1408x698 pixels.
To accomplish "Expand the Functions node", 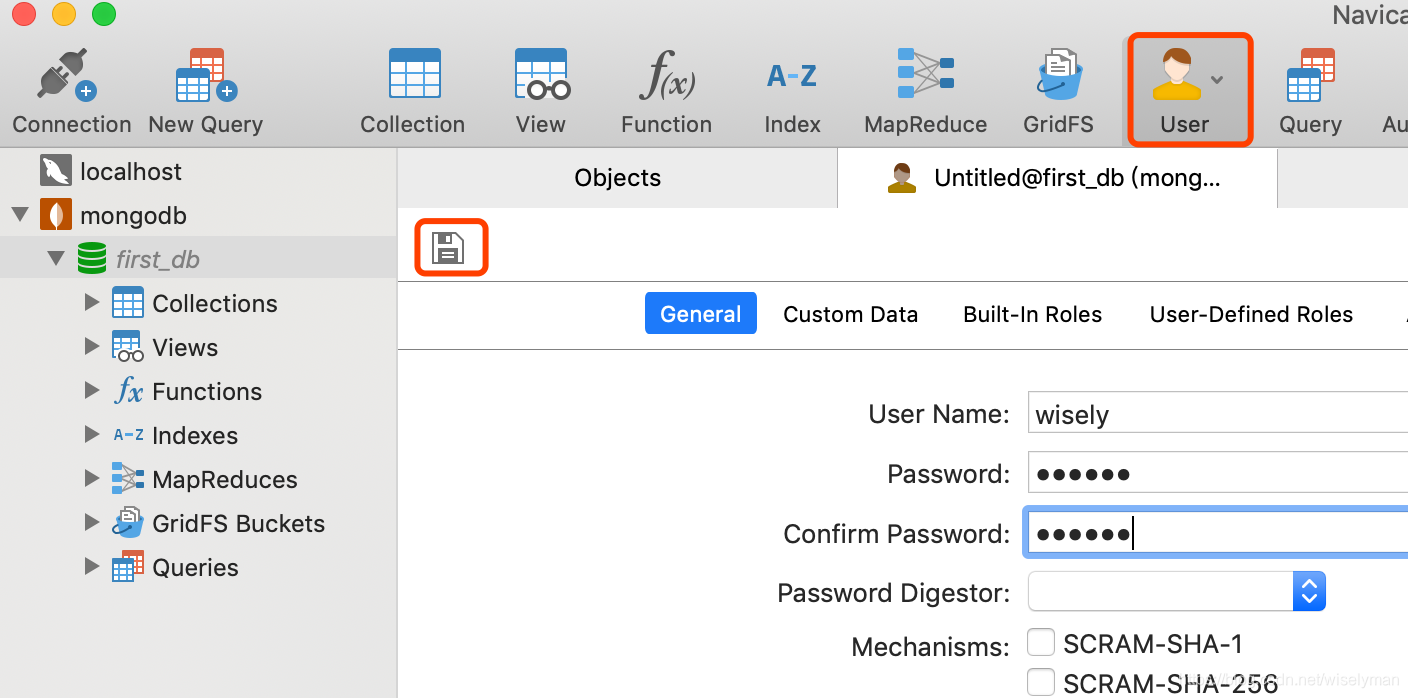I will coord(92,390).
